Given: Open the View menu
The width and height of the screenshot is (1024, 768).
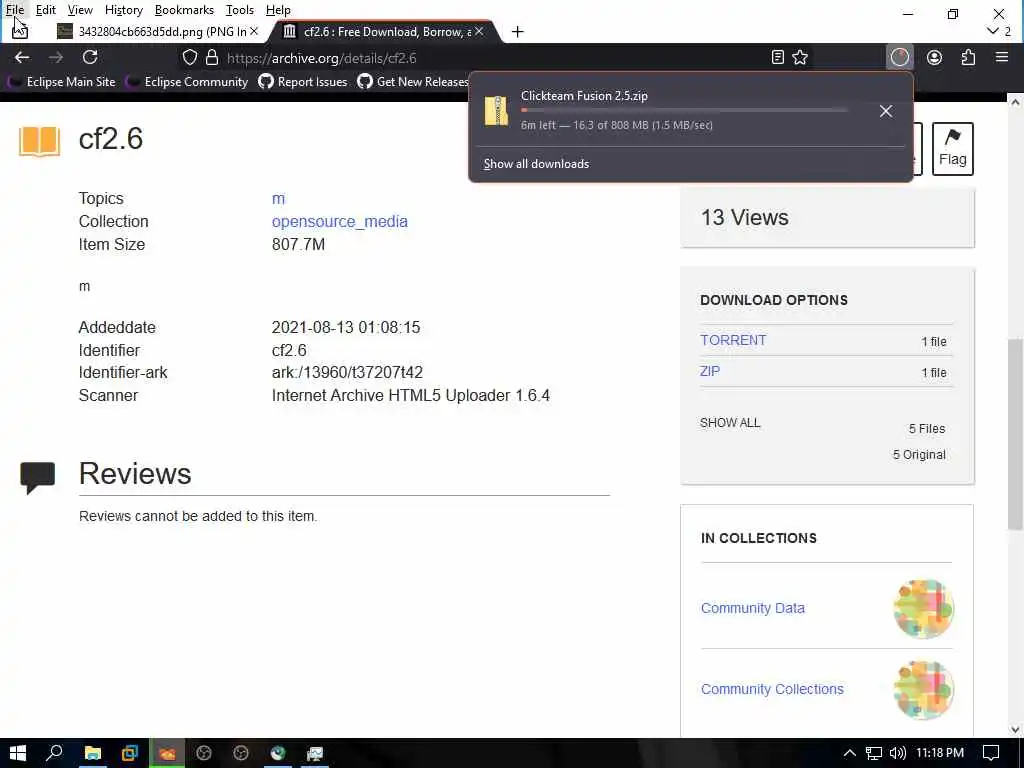Looking at the screenshot, I should (80, 10).
